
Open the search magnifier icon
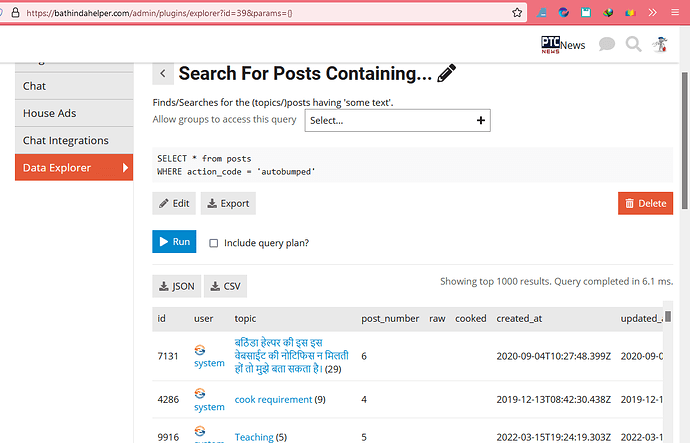(633, 44)
